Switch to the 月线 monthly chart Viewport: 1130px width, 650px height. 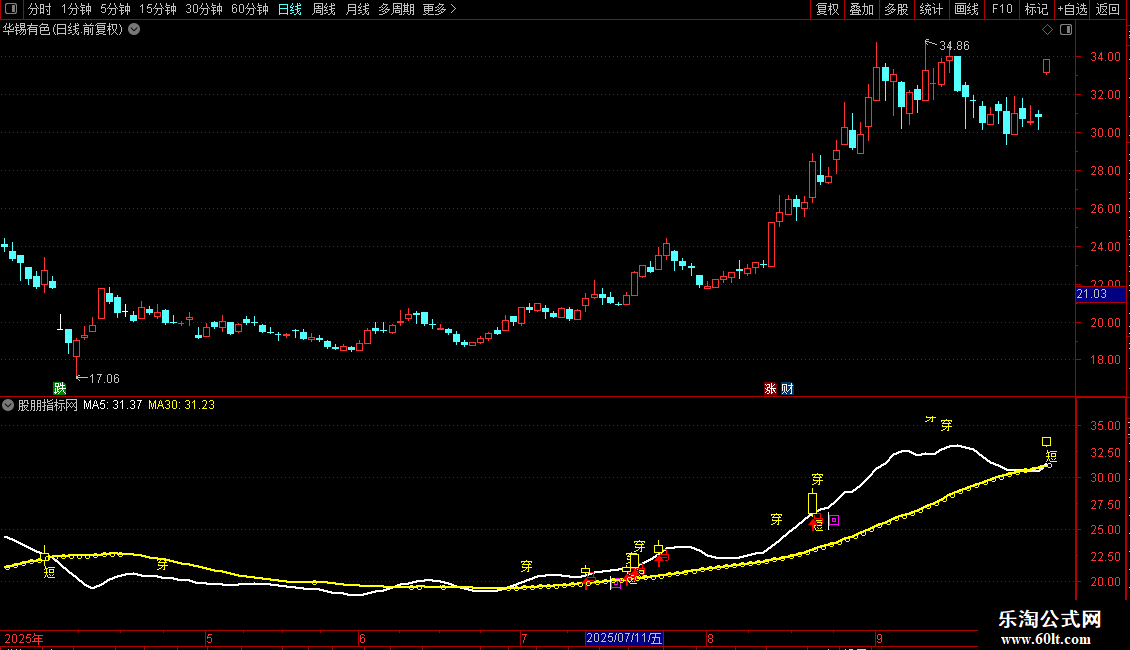click(x=357, y=9)
